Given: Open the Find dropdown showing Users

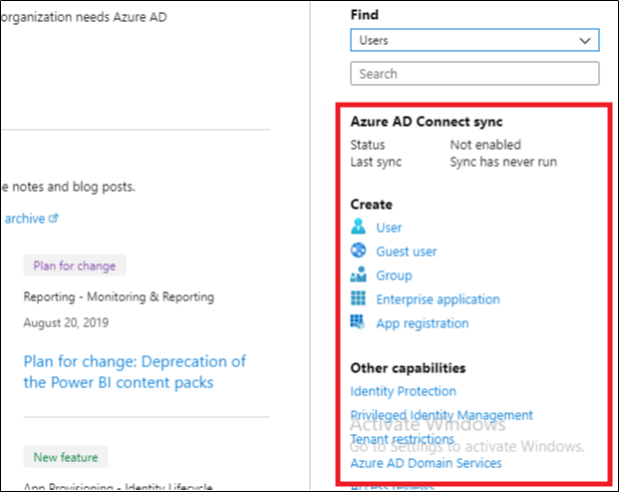Looking at the screenshot, I should point(474,41).
